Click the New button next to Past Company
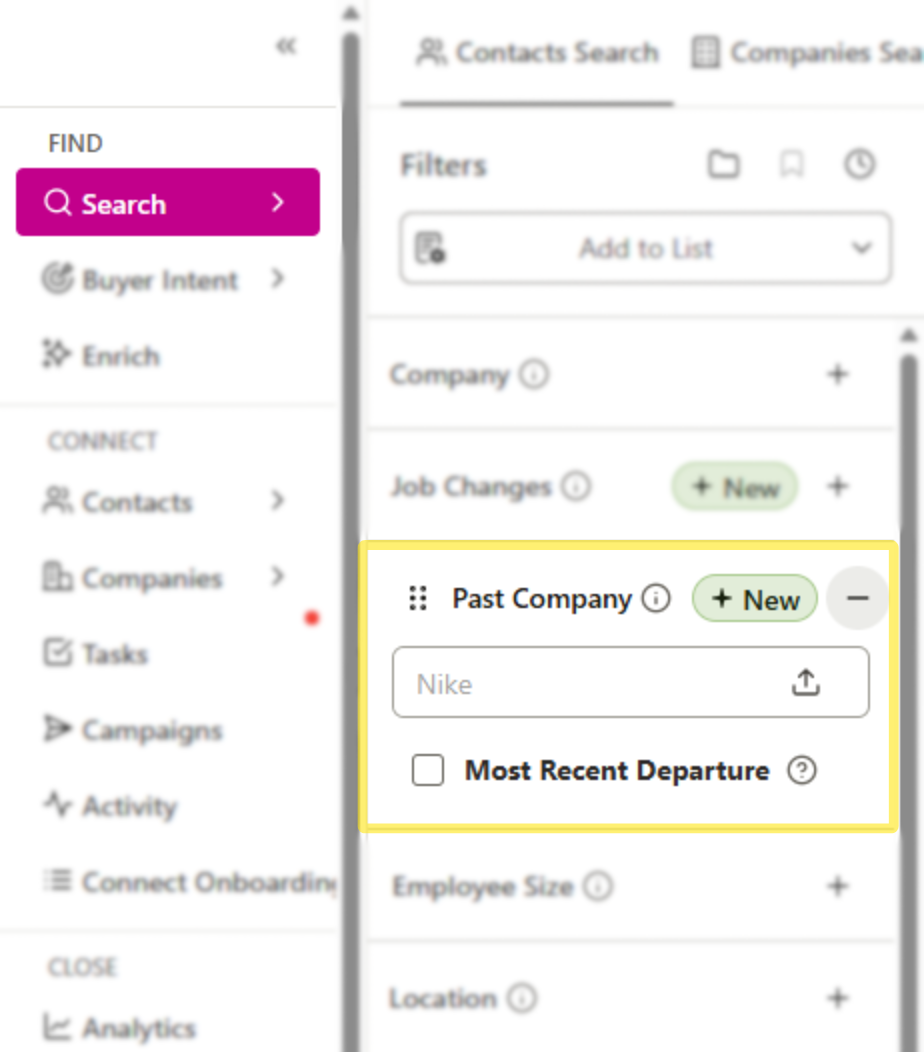924x1052 pixels. tap(754, 598)
